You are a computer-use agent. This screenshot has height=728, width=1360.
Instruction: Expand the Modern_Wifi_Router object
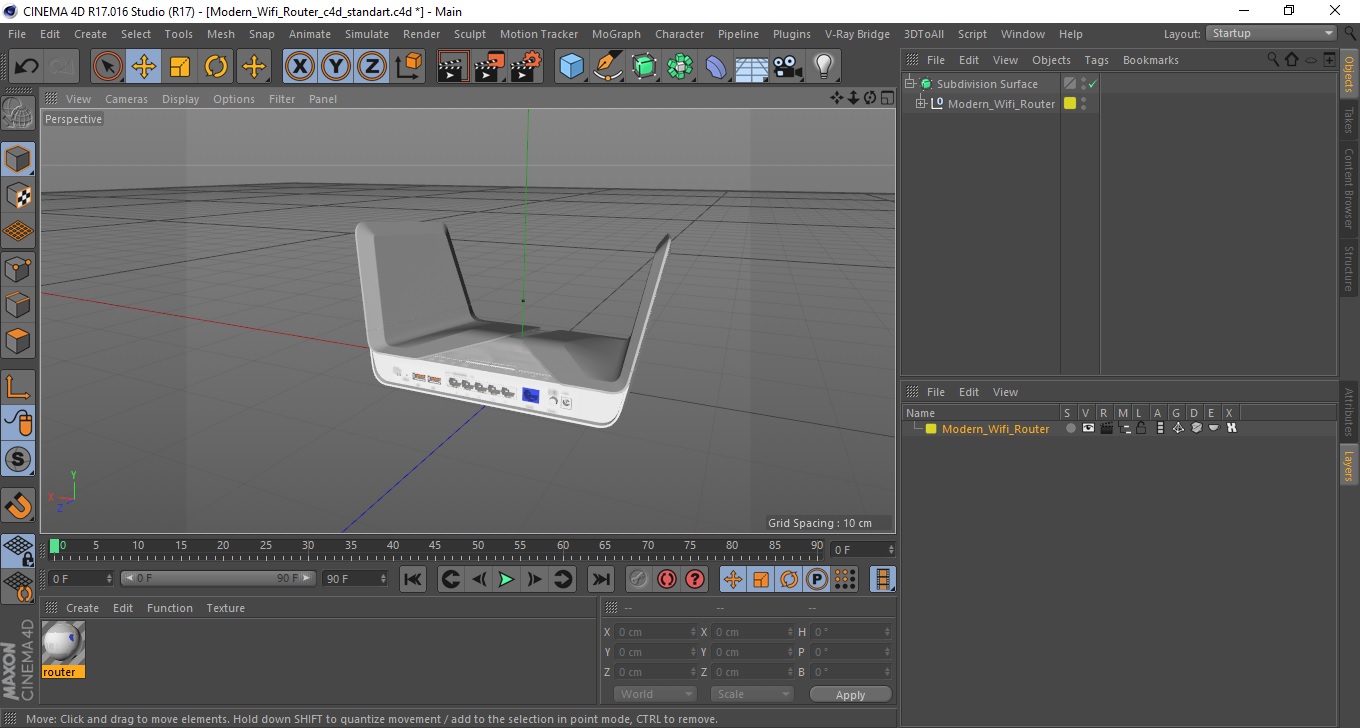(921, 104)
